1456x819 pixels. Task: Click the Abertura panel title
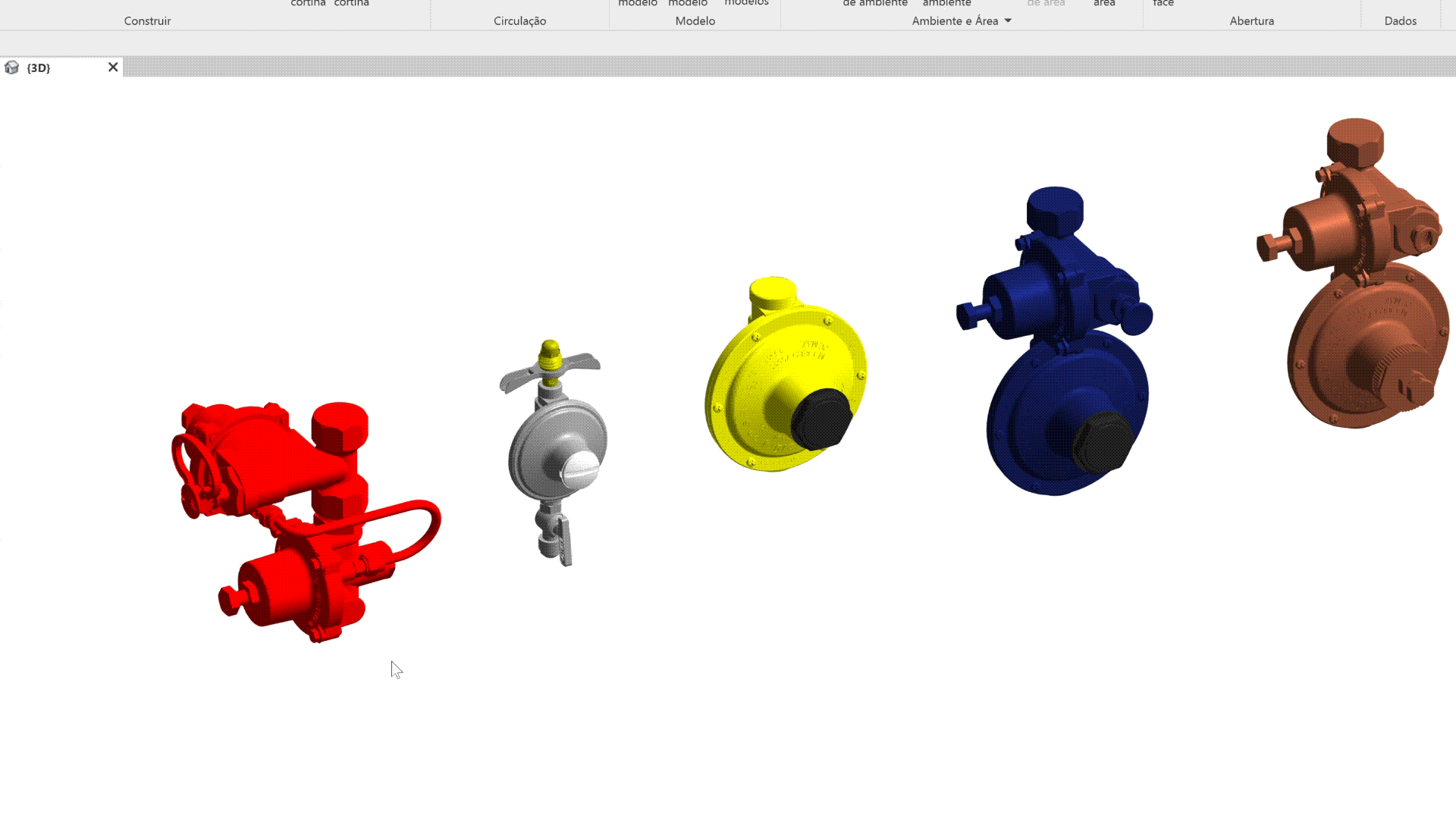1251,20
